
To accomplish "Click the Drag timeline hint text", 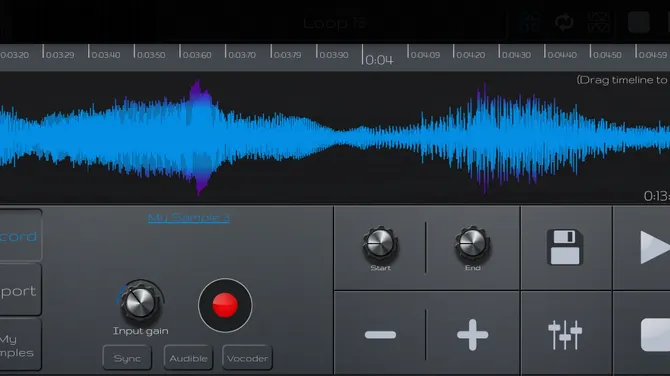I will click(623, 80).
